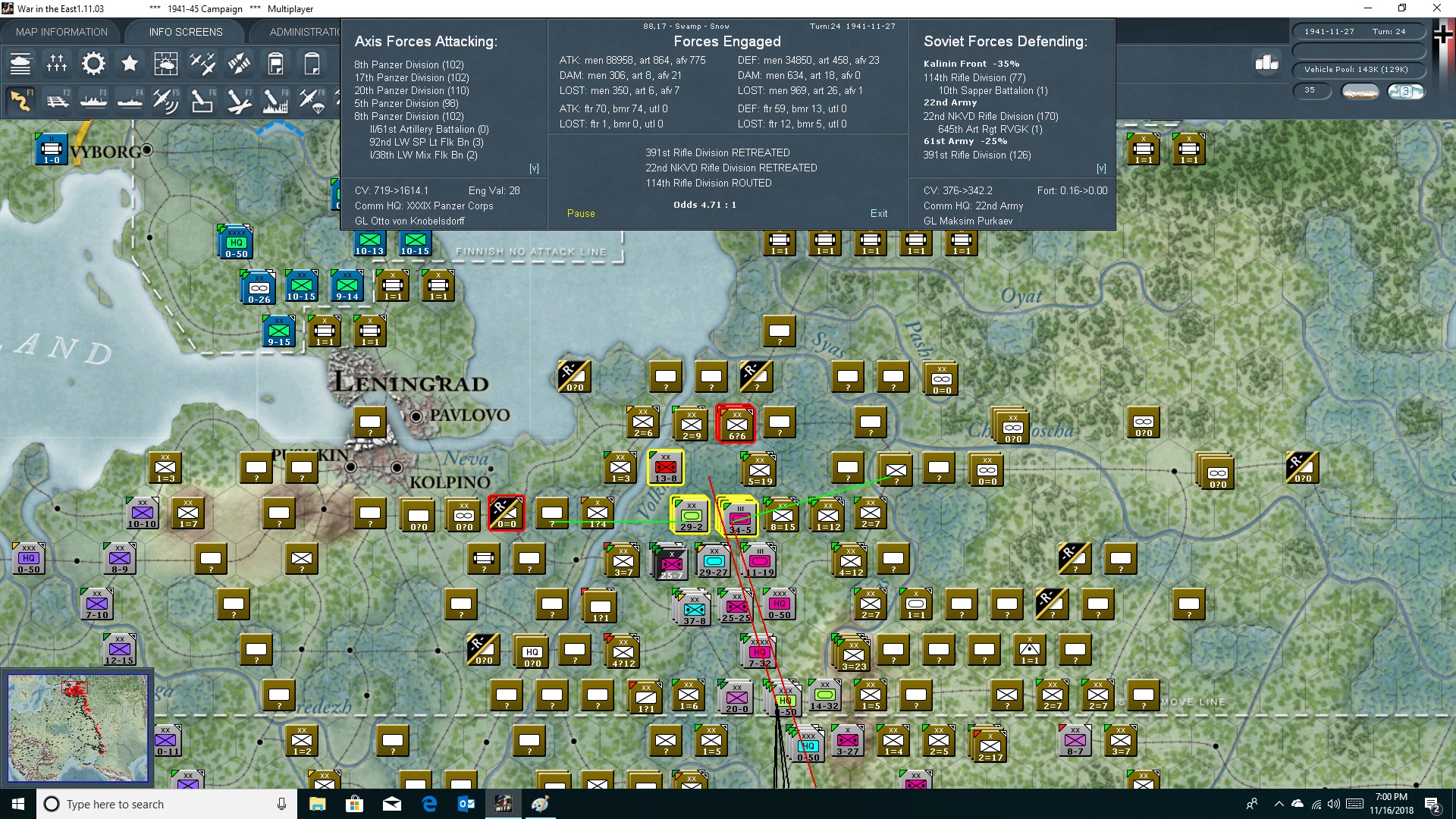Select the yellow-highlighted 29-2 motorized unit
This screenshot has height=819, width=1456.
click(691, 515)
